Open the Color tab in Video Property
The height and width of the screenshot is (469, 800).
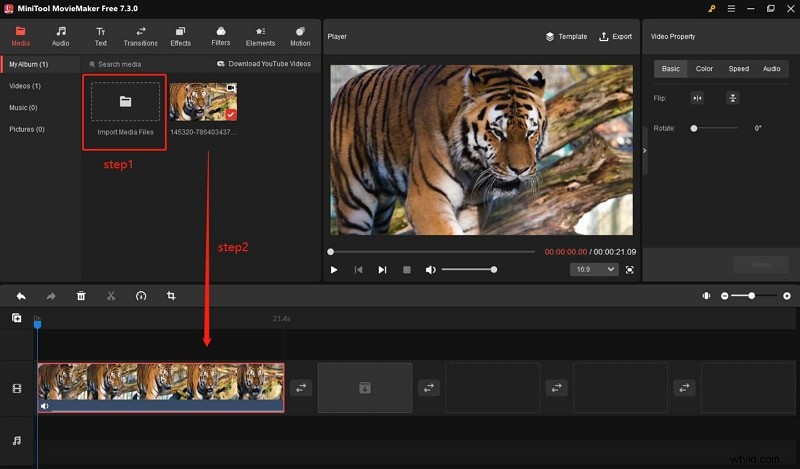pos(704,69)
